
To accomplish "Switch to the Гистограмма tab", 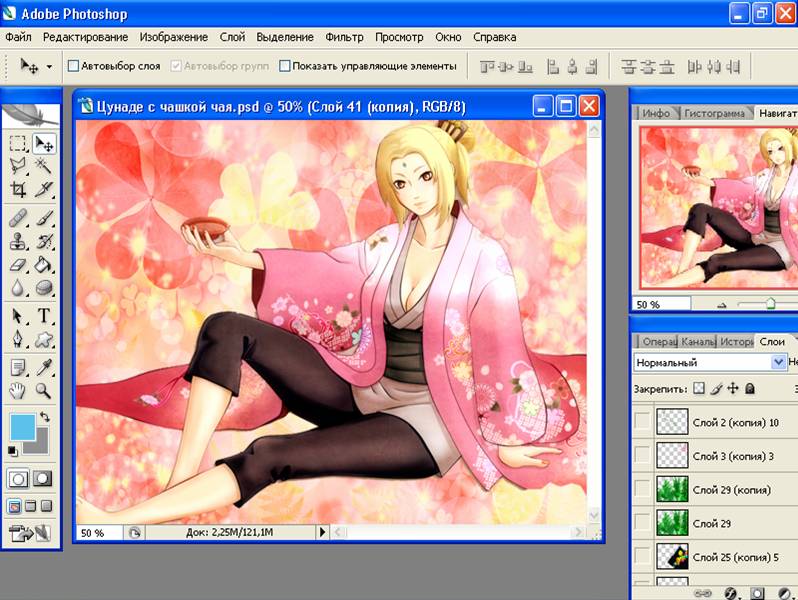I will click(714, 113).
